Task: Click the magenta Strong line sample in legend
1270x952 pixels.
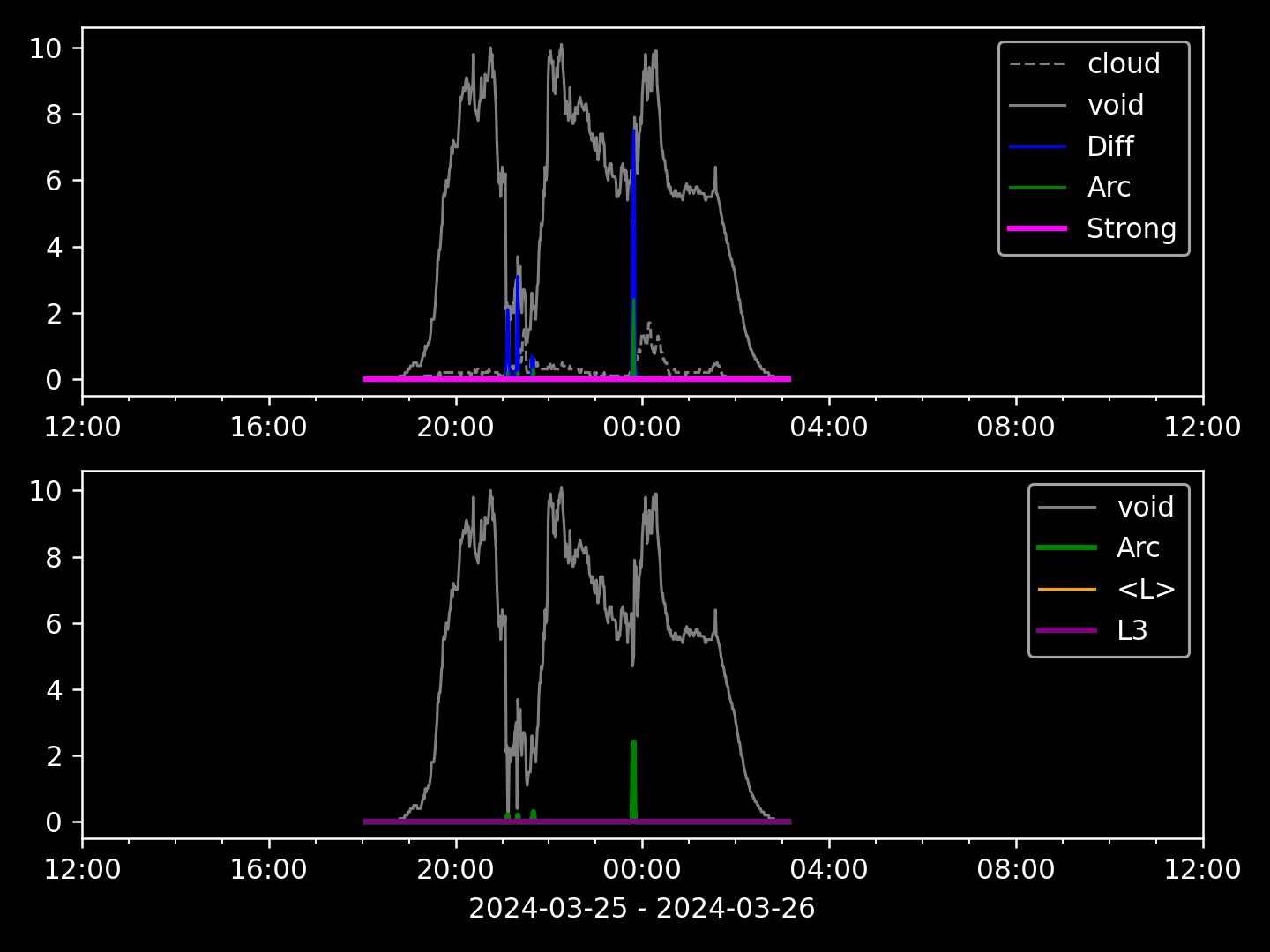Action: tap(1037, 228)
